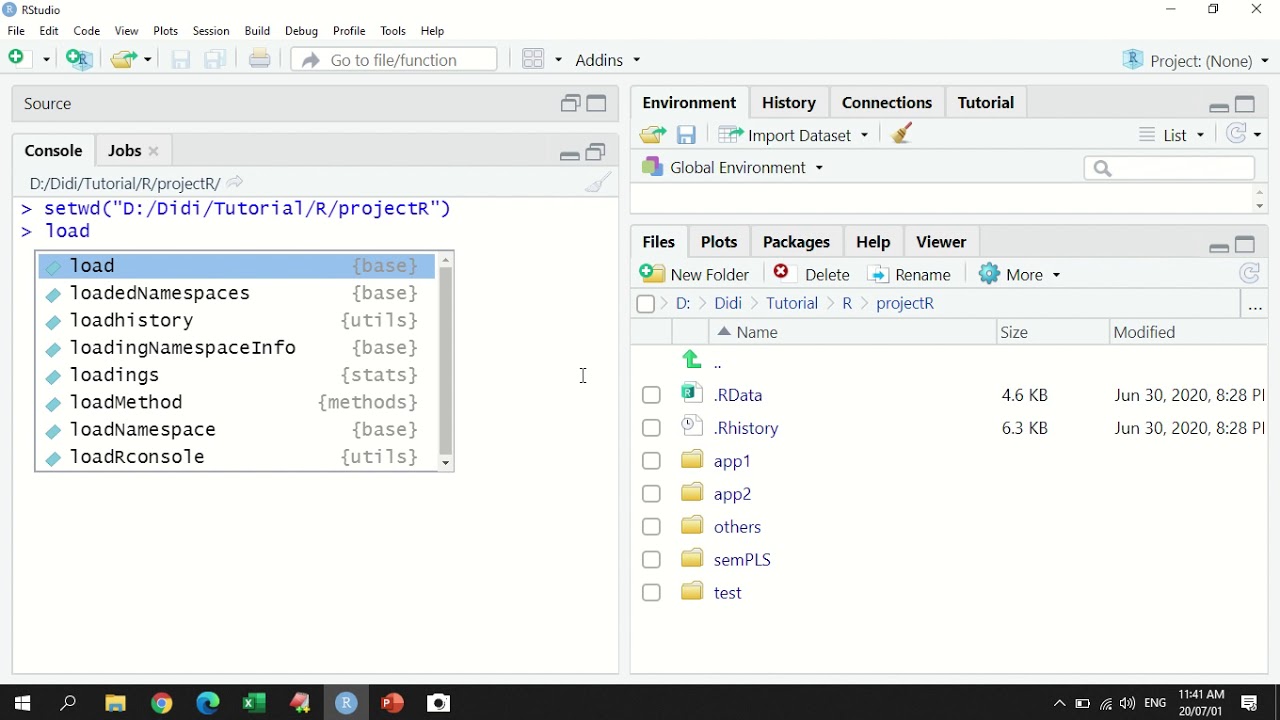Select loadNamespace from autocomplete list

coord(236,430)
